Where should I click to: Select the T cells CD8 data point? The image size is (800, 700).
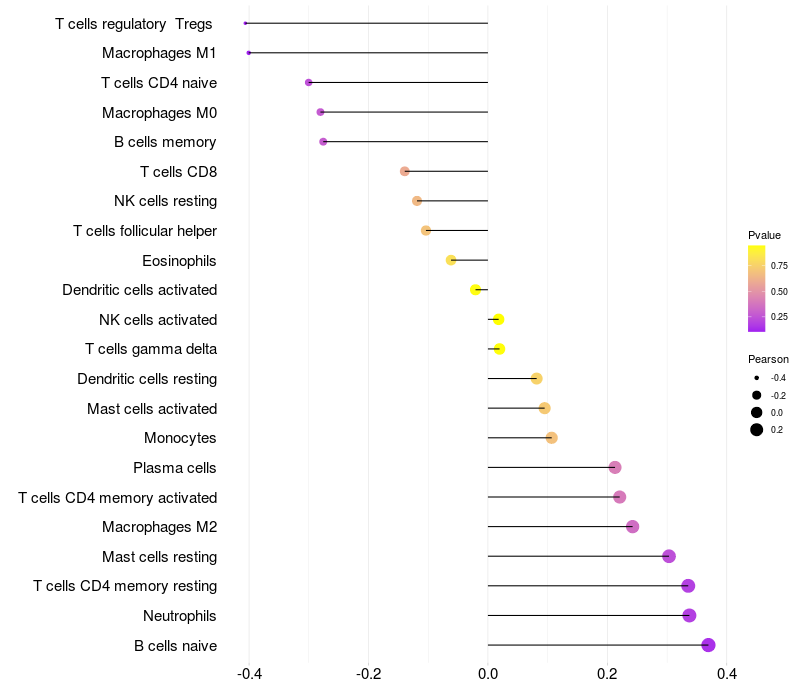point(405,171)
